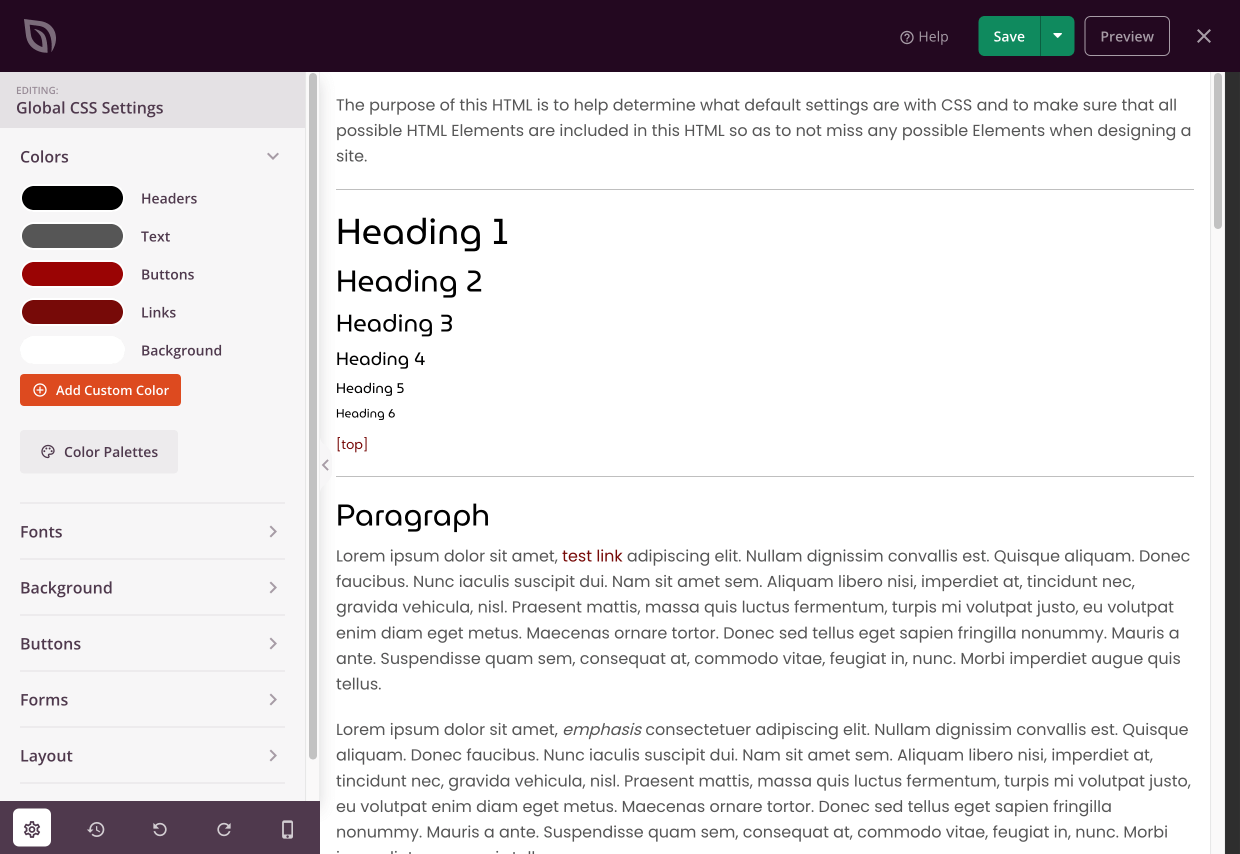Redo the last change
The width and height of the screenshot is (1240, 854).
(224, 828)
